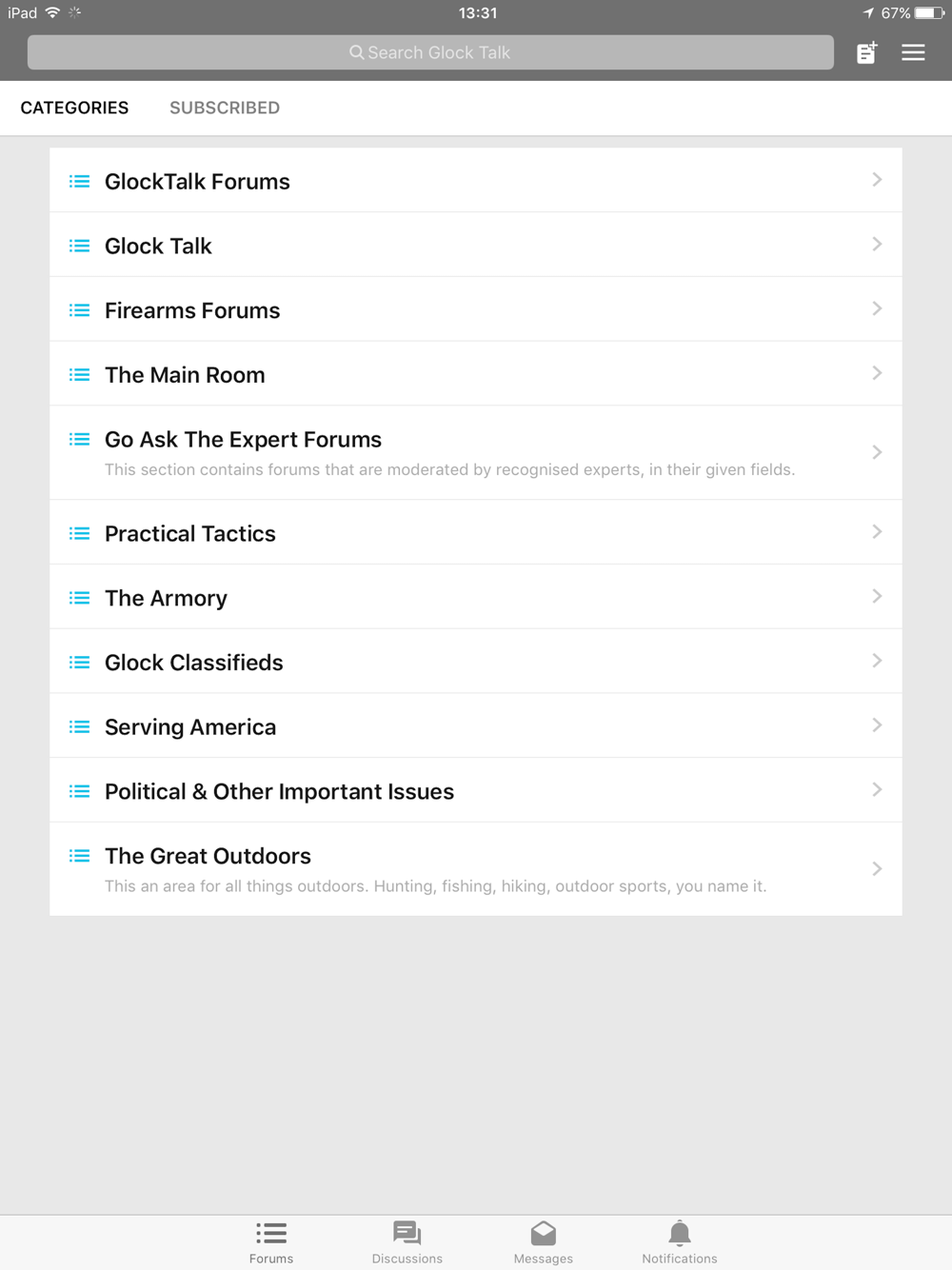This screenshot has height=1270, width=952.
Task: Open the Messages envelope icon
Action: (544, 1233)
